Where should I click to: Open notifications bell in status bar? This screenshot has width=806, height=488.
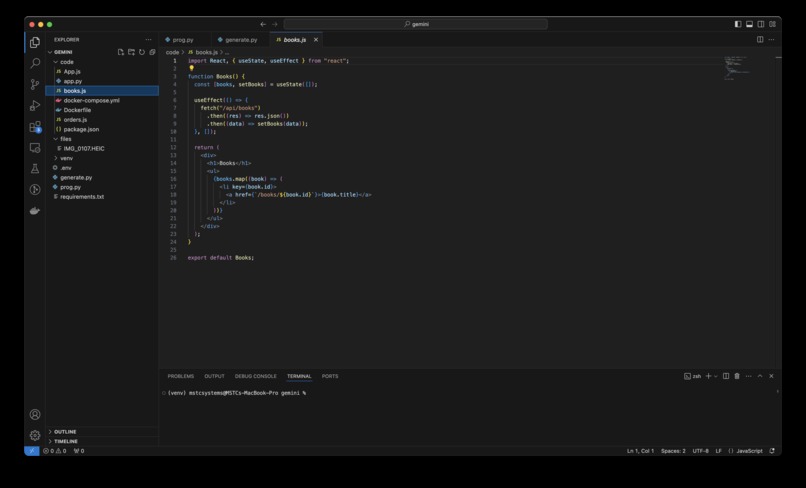[772, 451]
